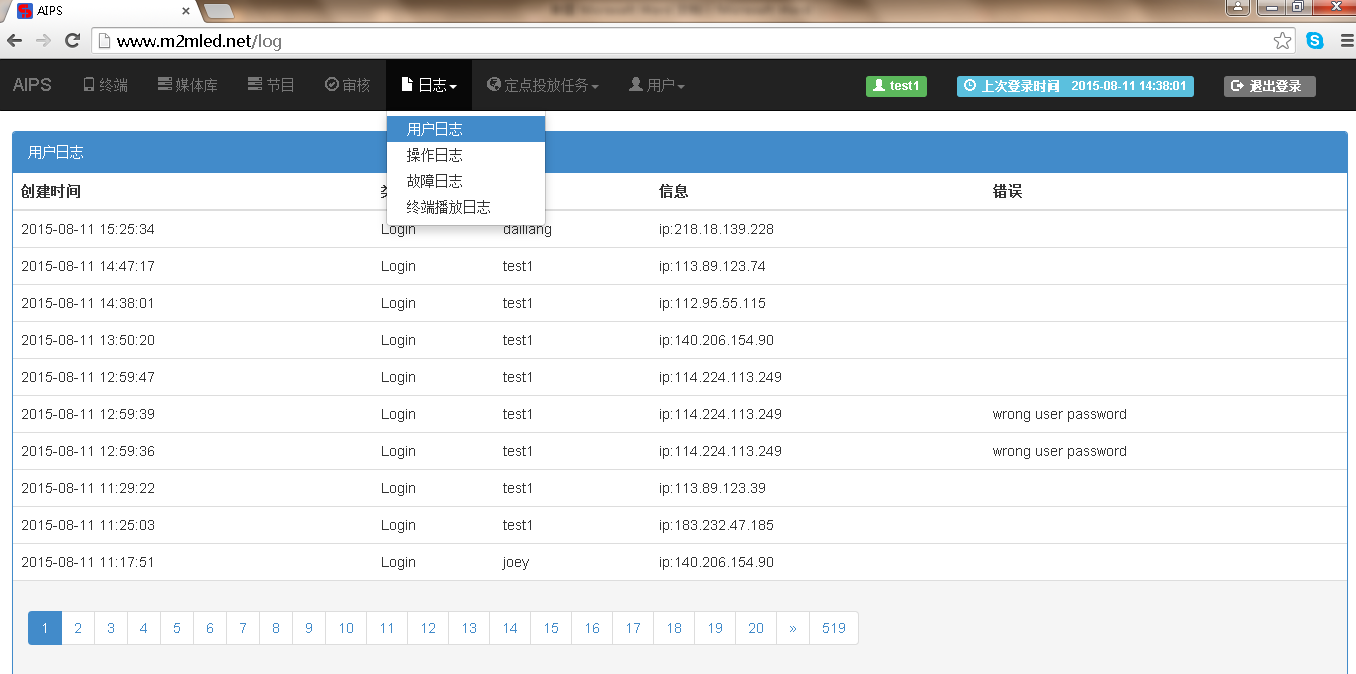Click the » next pages link
The width and height of the screenshot is (1356, 674).
pyautogui.click(x=793, y=628)
